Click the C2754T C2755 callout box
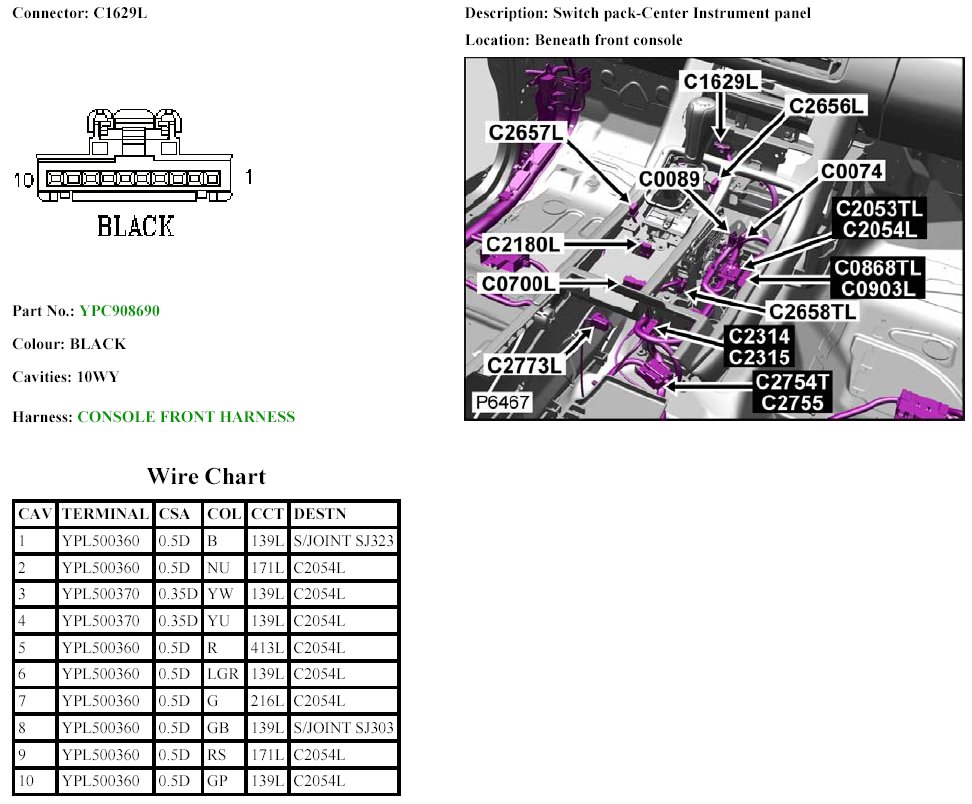The width and height of the screenshot is (972, 804). (x=793, y=392)
